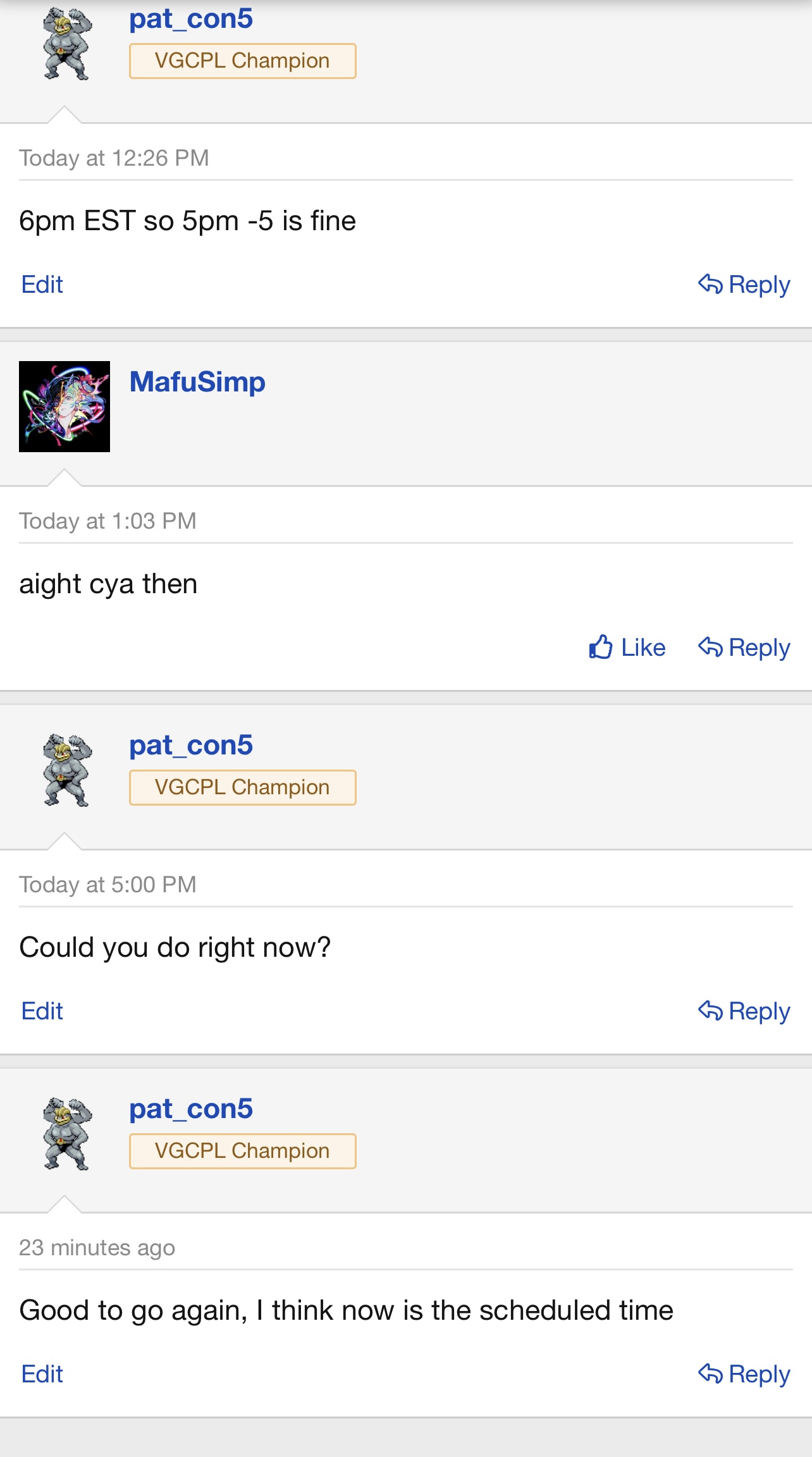
Task: Click the "23 minutes ago" timestamp
Action: 97,1248
